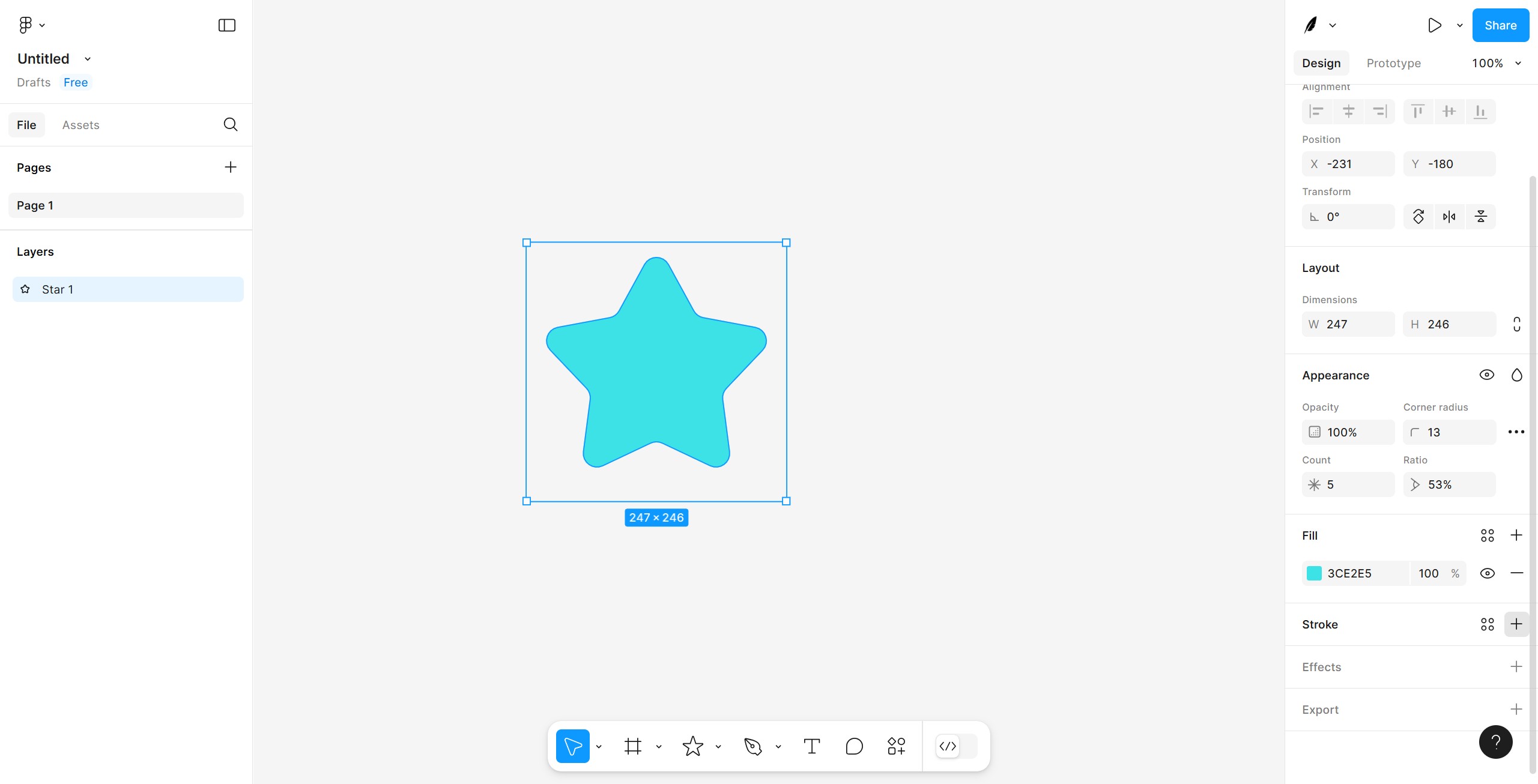The height and width of the screenshot is (784, 1538).
Task: Open individual corner radius options
Action: pyautogui.click(x=1516, y=432)
